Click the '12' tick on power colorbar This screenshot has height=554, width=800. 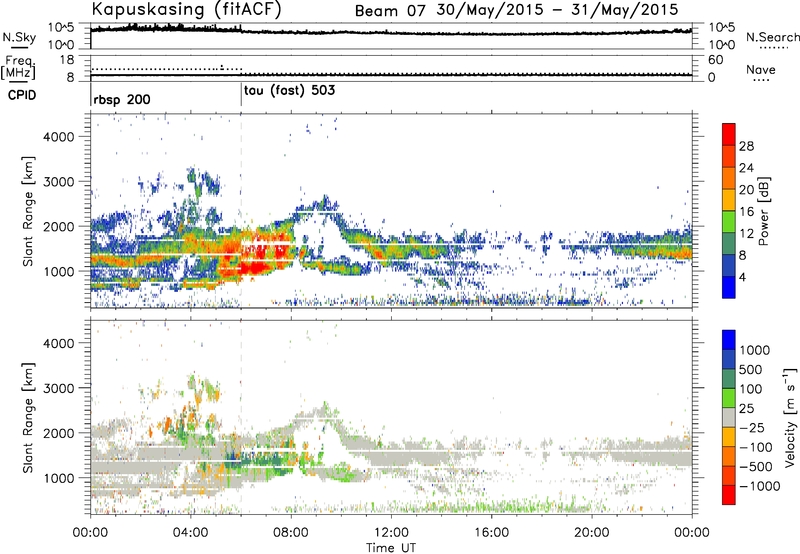pos(746,234)
